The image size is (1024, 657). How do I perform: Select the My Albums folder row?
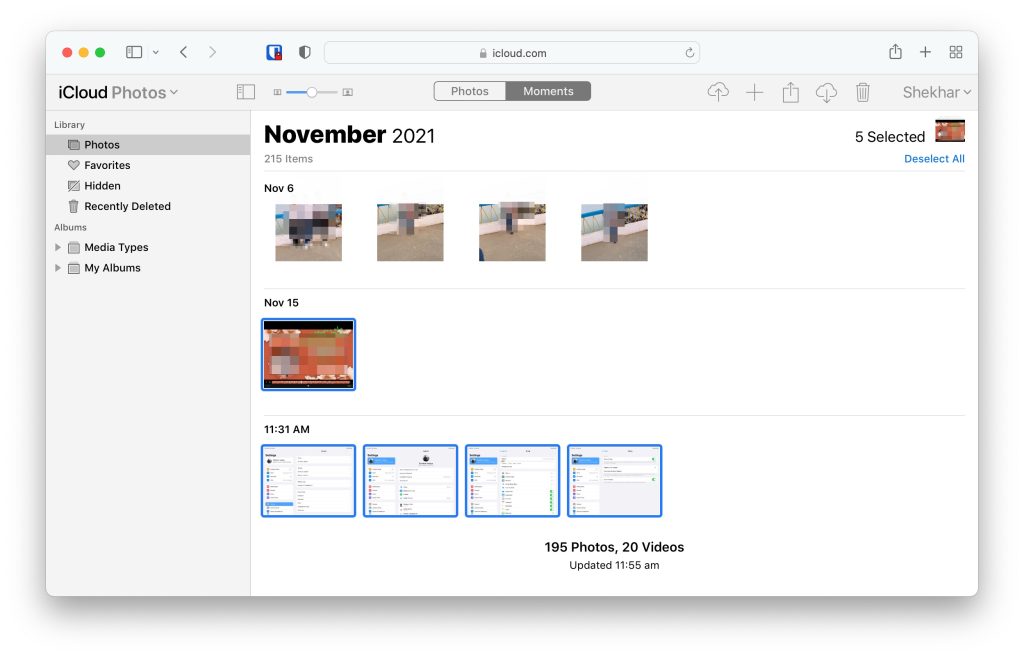coord(148,268)
